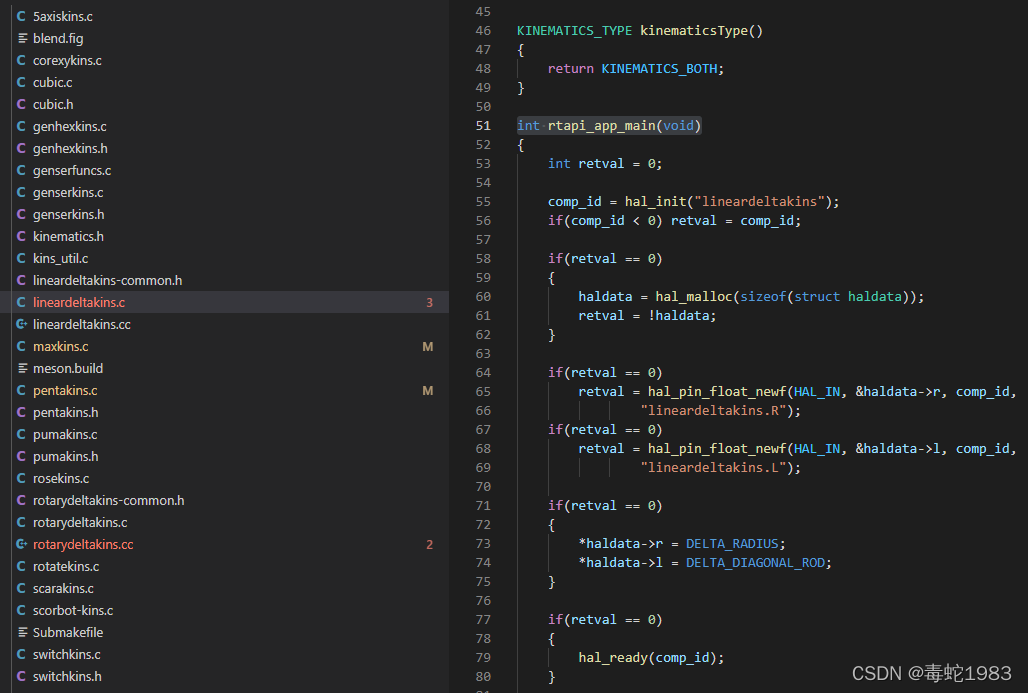Click the text file icon beside blend.fig
Image resolution: width=1028 pixels, height=693 pixels.
click(22, 38)
